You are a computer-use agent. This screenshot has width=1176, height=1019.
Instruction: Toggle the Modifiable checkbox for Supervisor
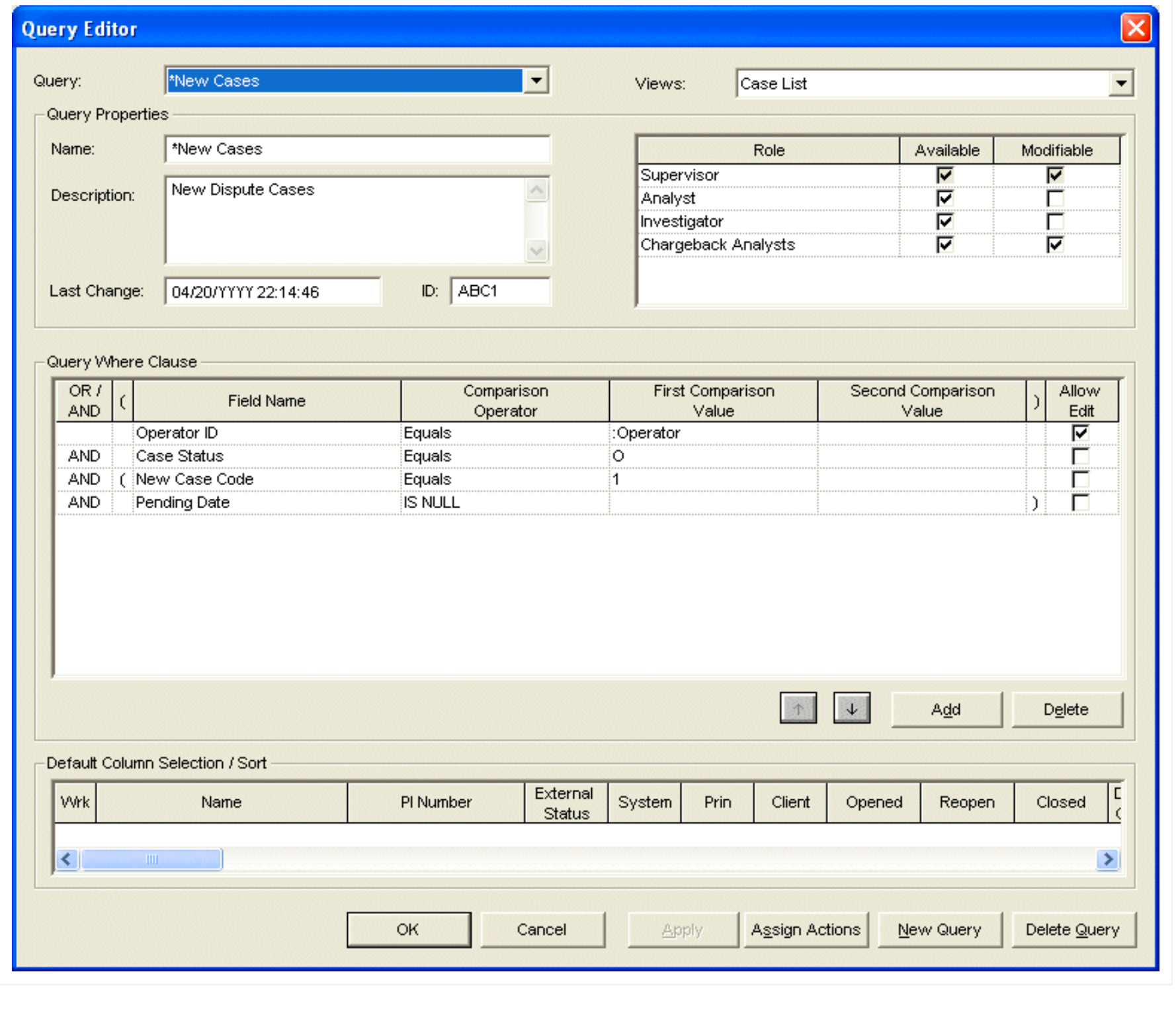1054,175
